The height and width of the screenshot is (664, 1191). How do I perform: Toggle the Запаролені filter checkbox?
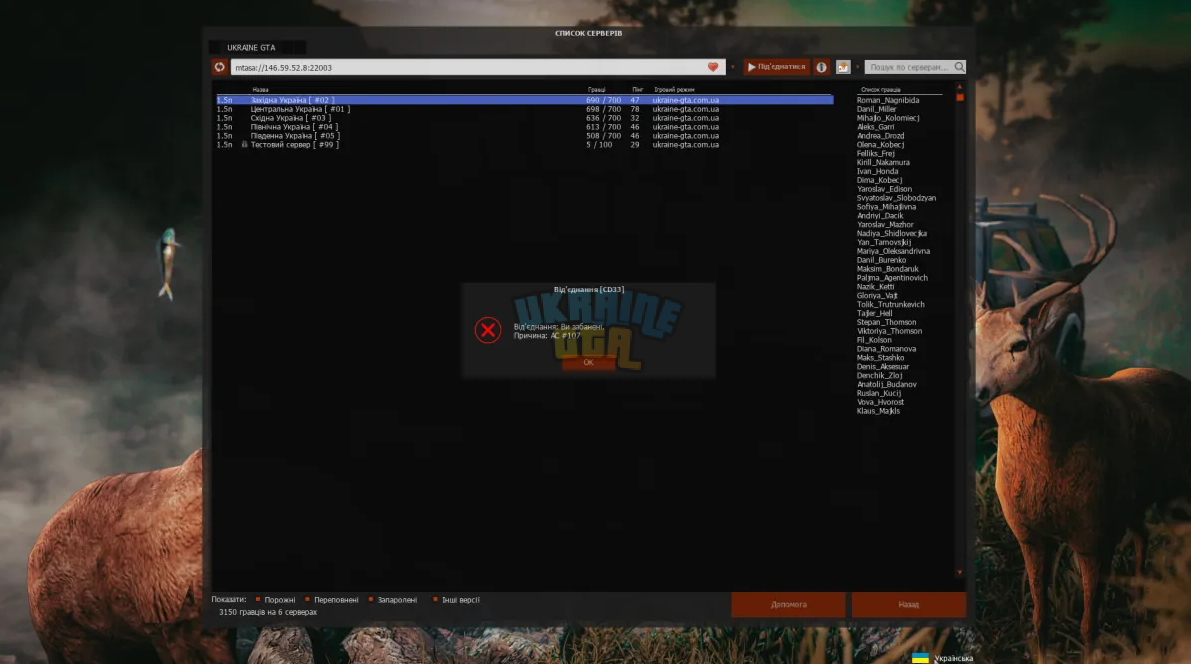371,599
